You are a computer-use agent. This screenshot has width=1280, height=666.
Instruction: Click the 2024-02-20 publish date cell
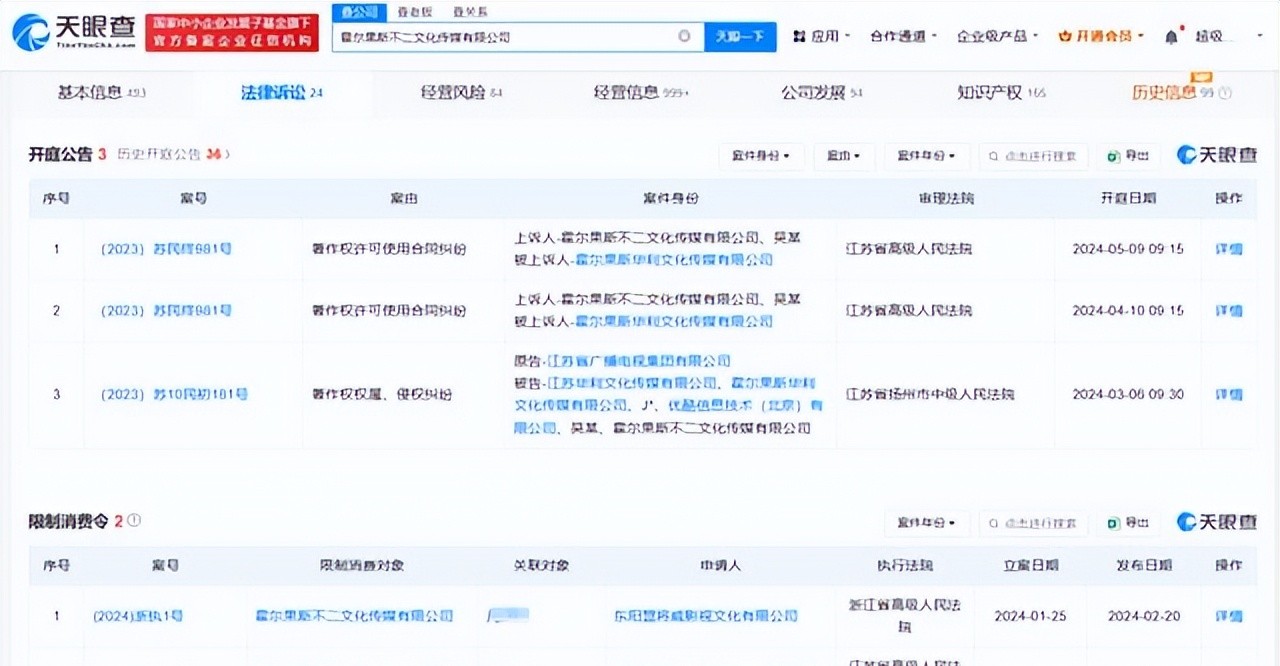tap(1143, 616)
